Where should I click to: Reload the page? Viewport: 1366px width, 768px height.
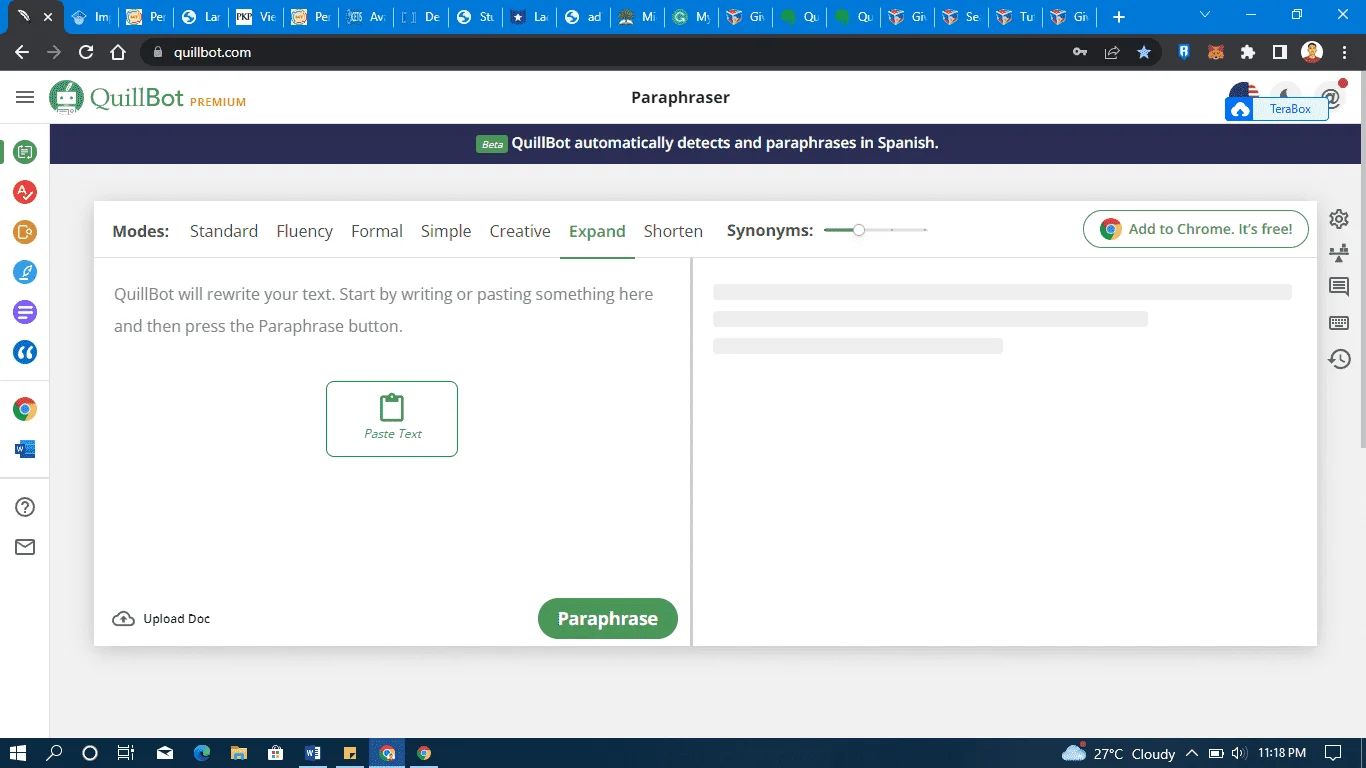[86, 52]
